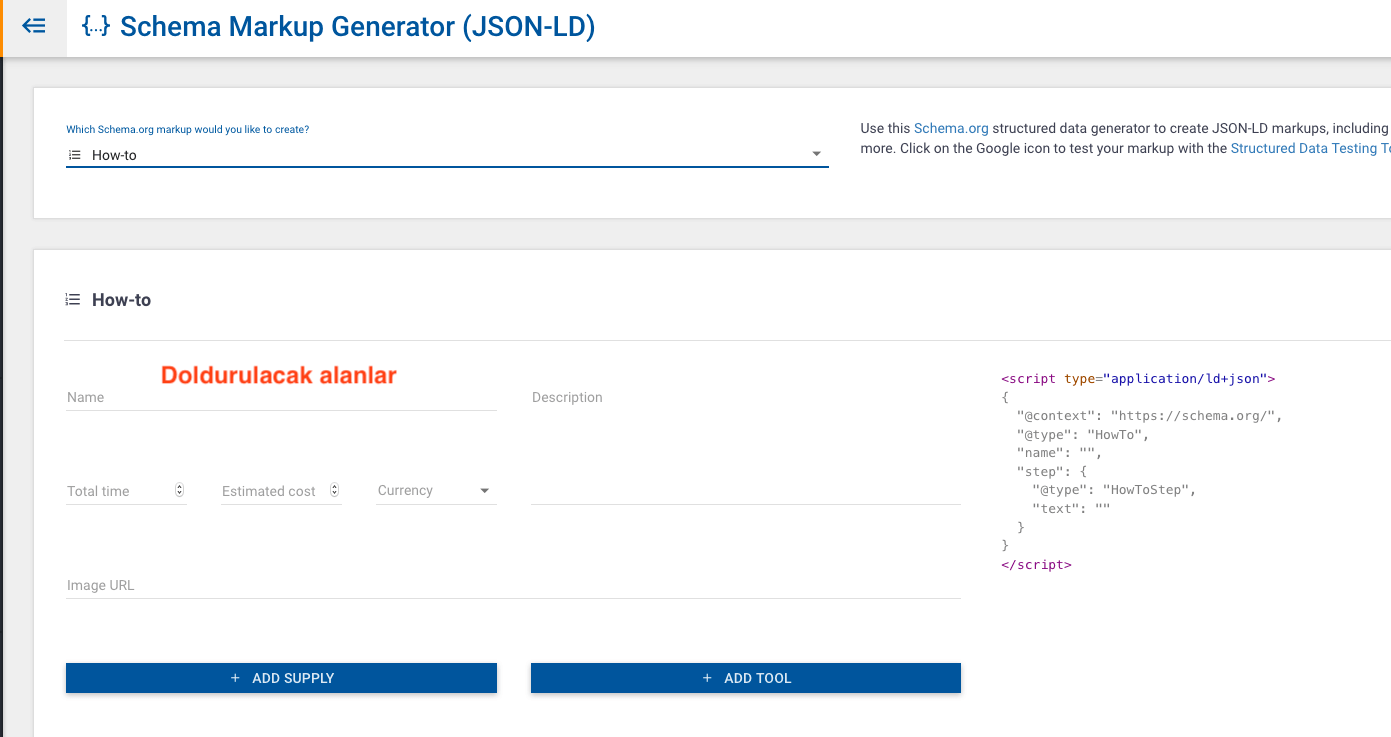1391x737 pixels.
Task: Click the red Doldurulacak alanlar annotation text
Action: point(279,375)
